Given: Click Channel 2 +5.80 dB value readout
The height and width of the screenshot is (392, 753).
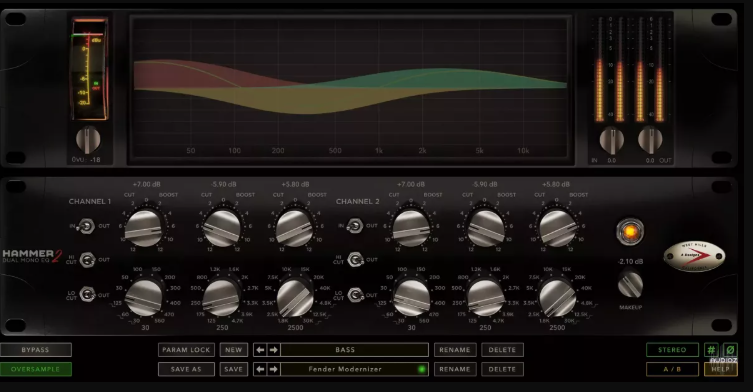Looking at the screenshot, I should [x=556, y=184].
